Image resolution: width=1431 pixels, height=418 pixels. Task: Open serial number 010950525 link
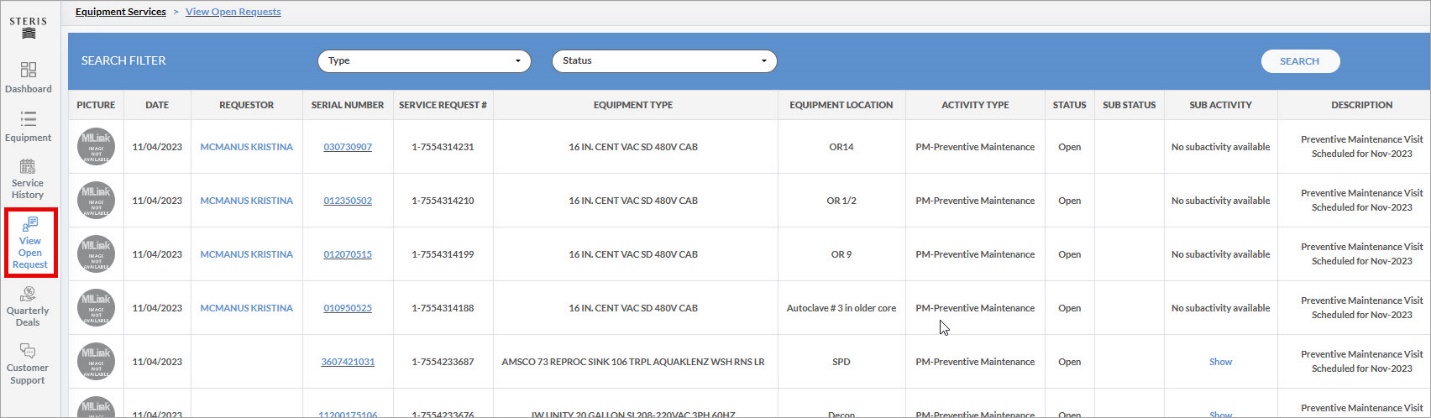coord(347,308)
